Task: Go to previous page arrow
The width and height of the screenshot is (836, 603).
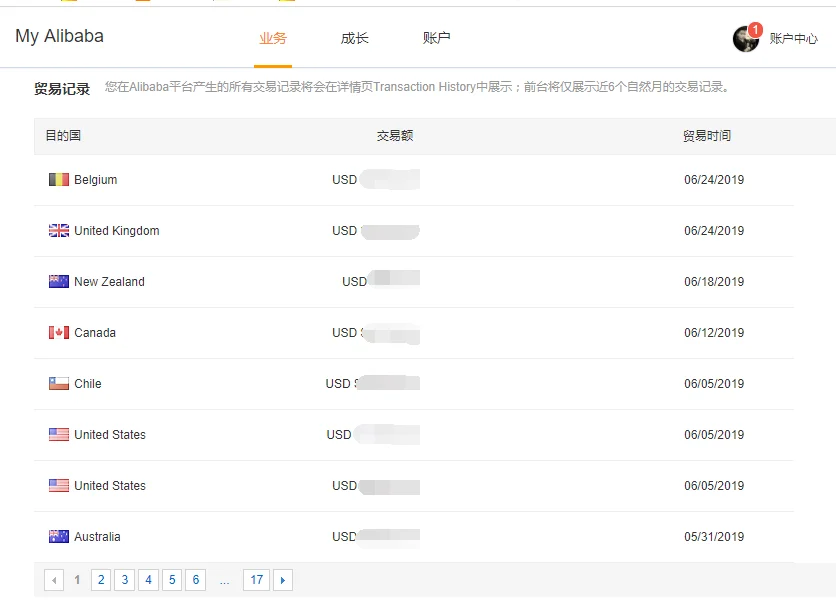Action: coord(54,580)
